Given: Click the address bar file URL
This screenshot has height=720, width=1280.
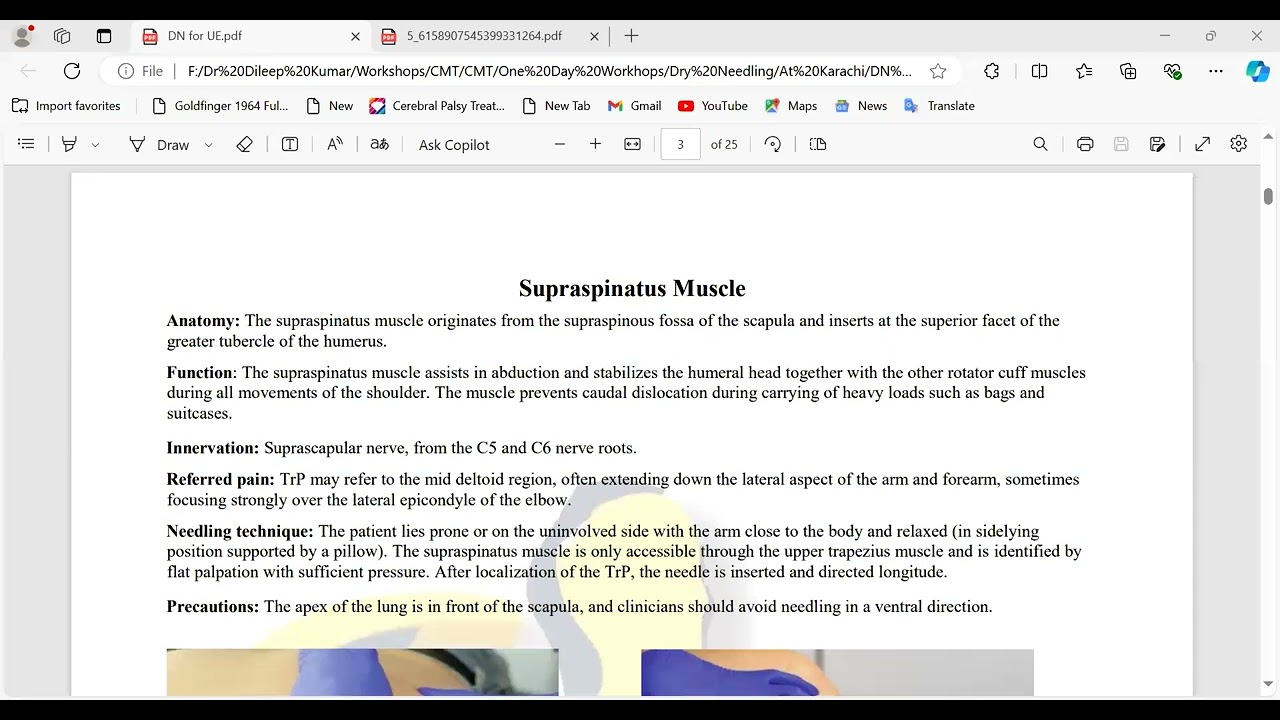Looking at the screenshot, I should pos(550,71).
